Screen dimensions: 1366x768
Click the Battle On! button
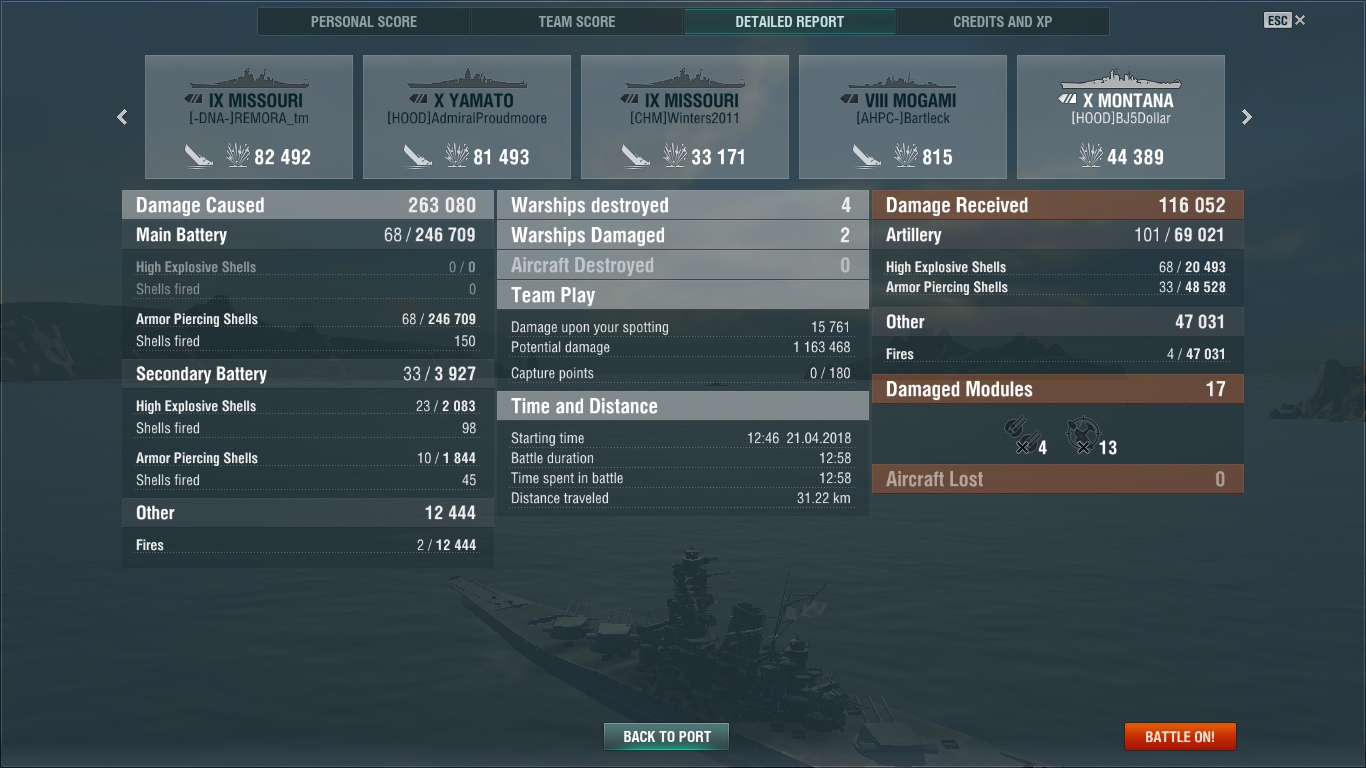pos(1180,737)
